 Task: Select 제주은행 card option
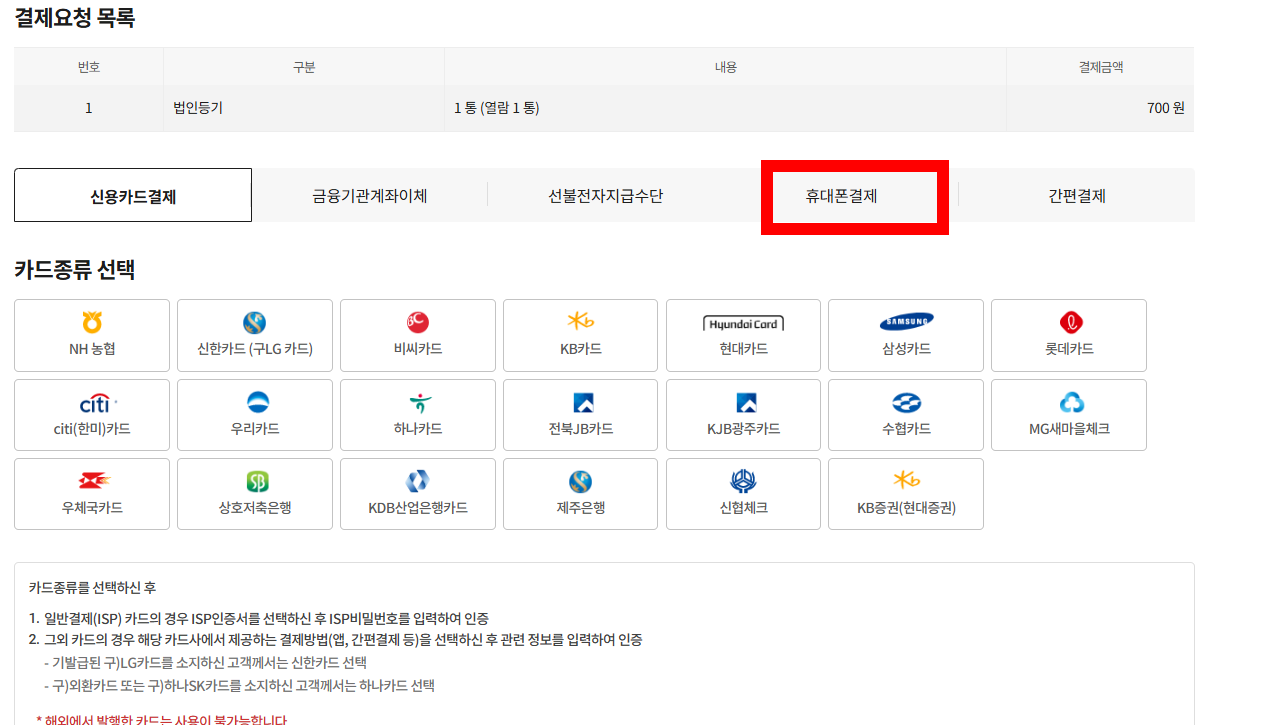(581, 494)
